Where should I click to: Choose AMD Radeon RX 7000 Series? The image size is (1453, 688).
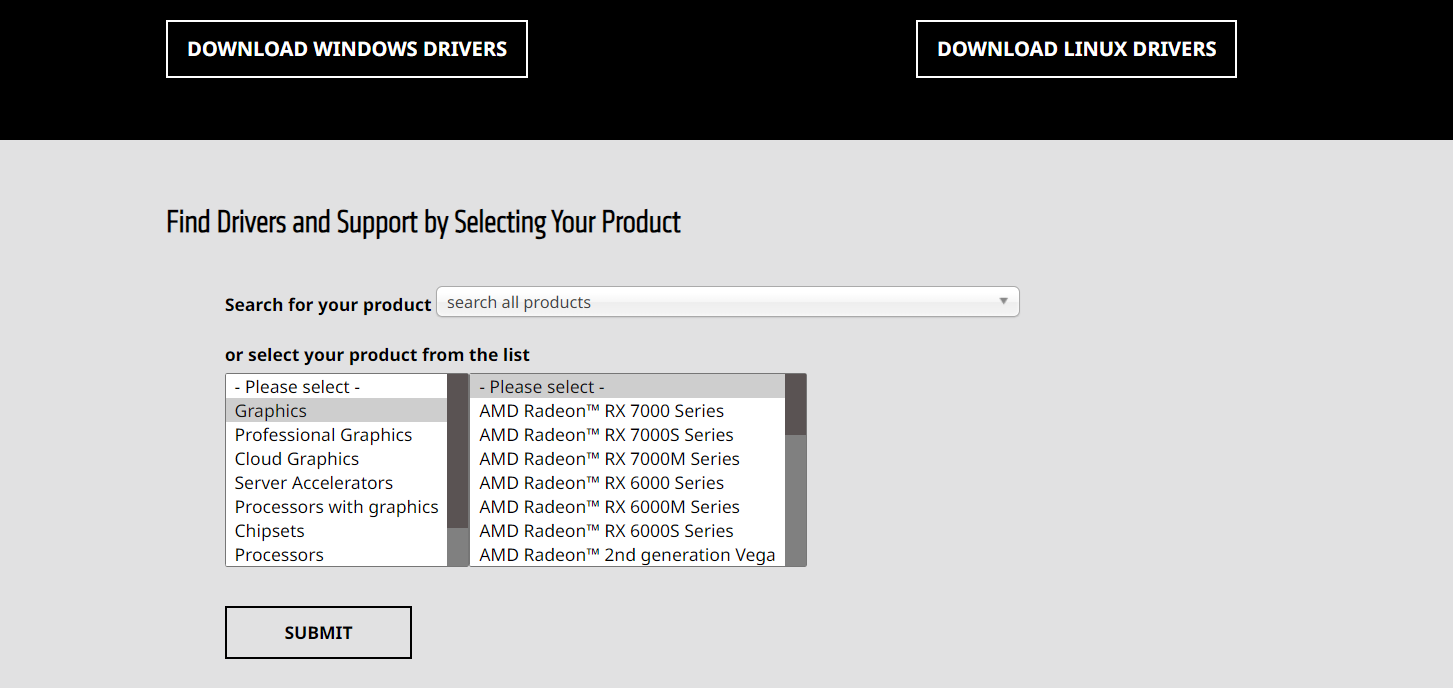(628, 411)
